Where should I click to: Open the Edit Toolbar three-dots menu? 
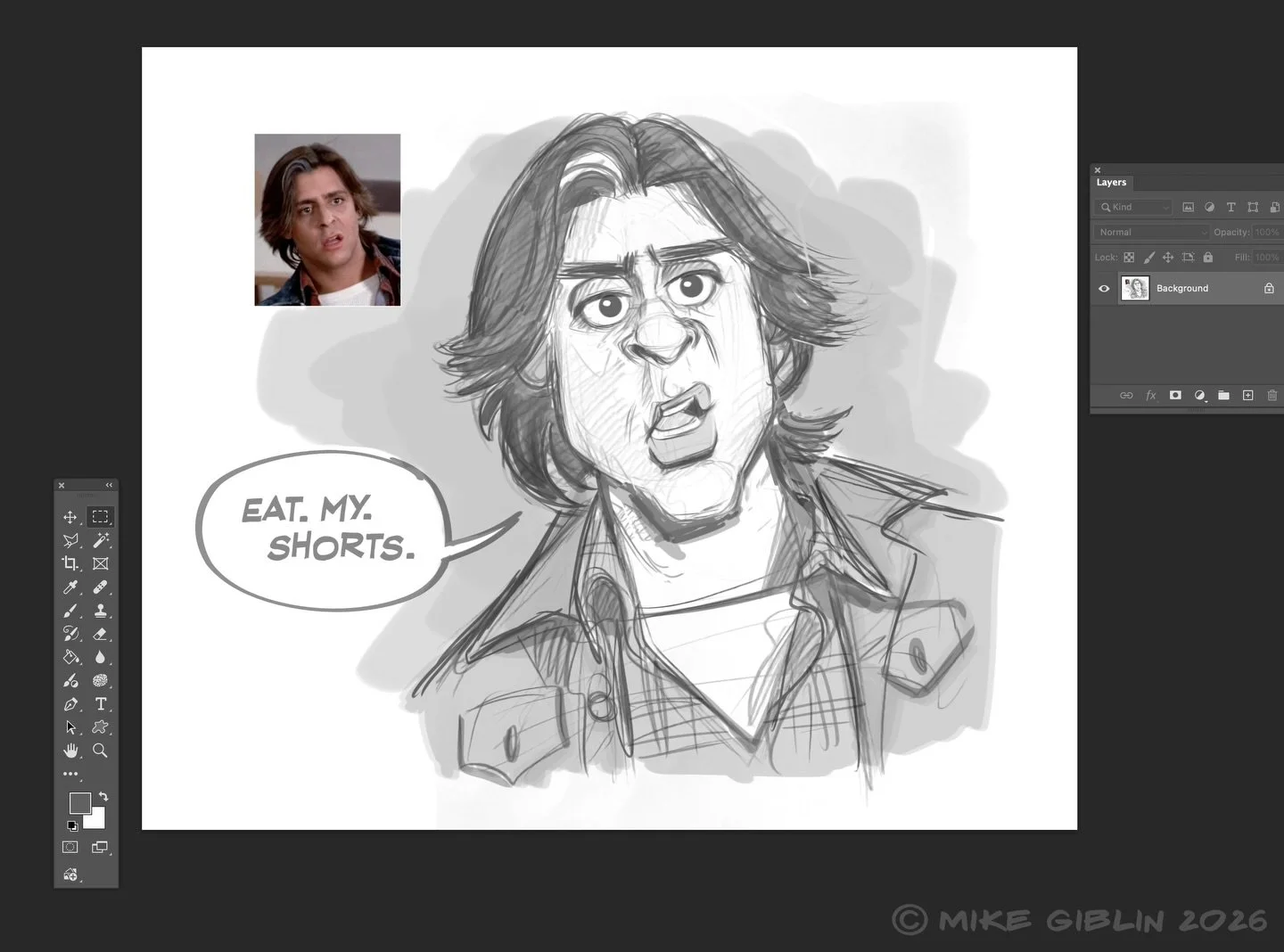point(70,774)
